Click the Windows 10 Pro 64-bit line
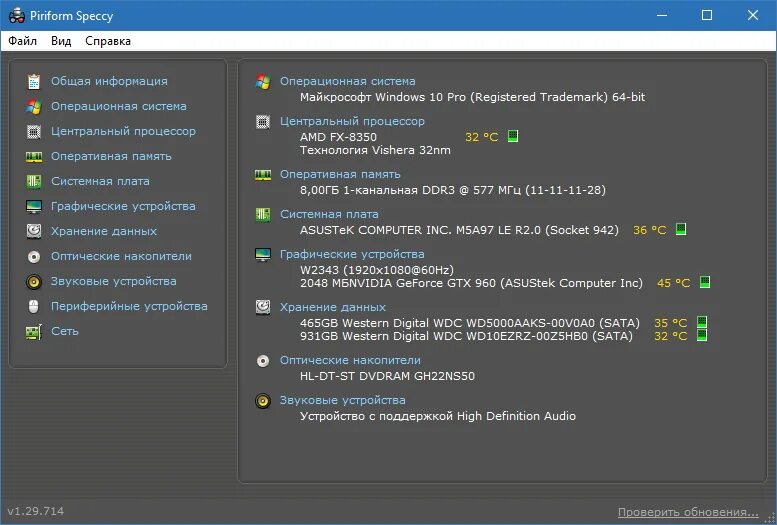777x525 pixels. tap(472, 97)
